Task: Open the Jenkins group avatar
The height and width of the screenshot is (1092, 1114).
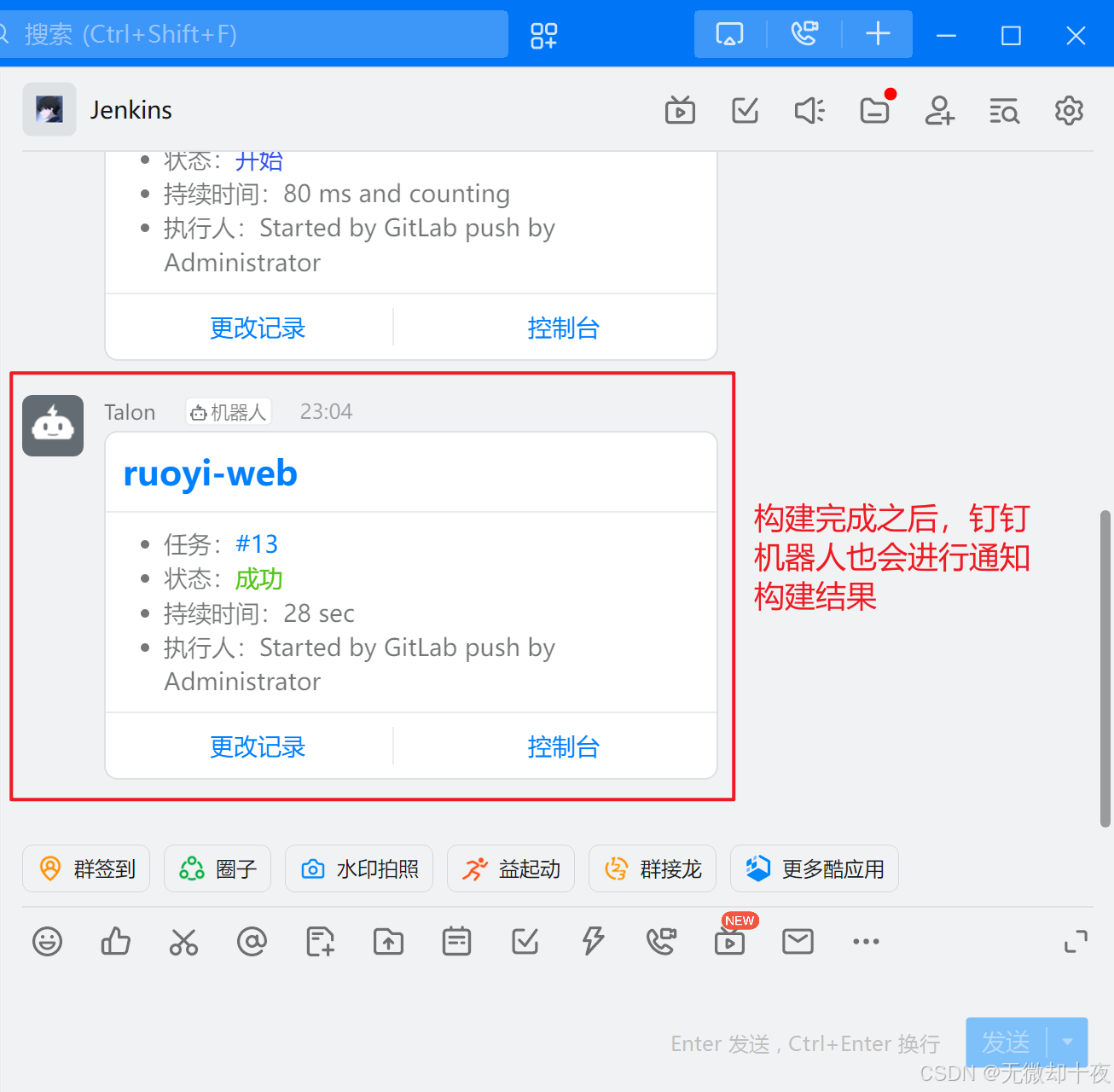Action: point(49,109)
